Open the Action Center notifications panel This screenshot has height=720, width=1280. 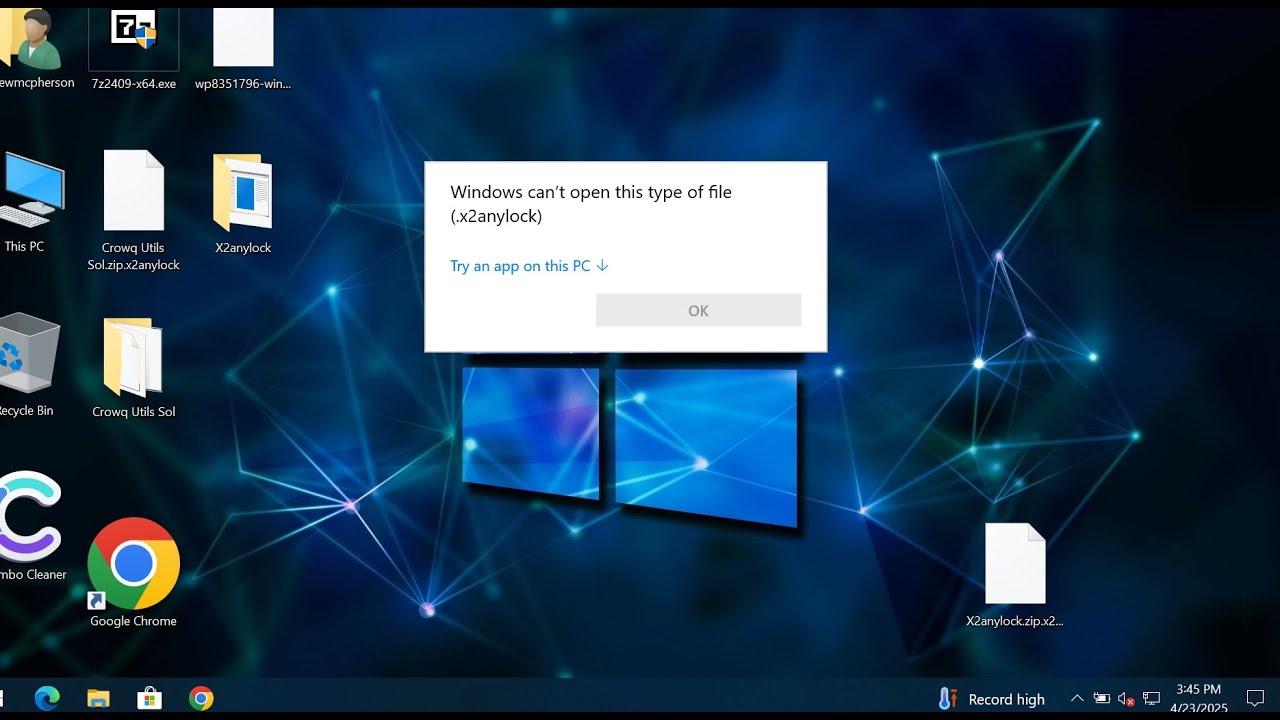[x=1255, y=699]
